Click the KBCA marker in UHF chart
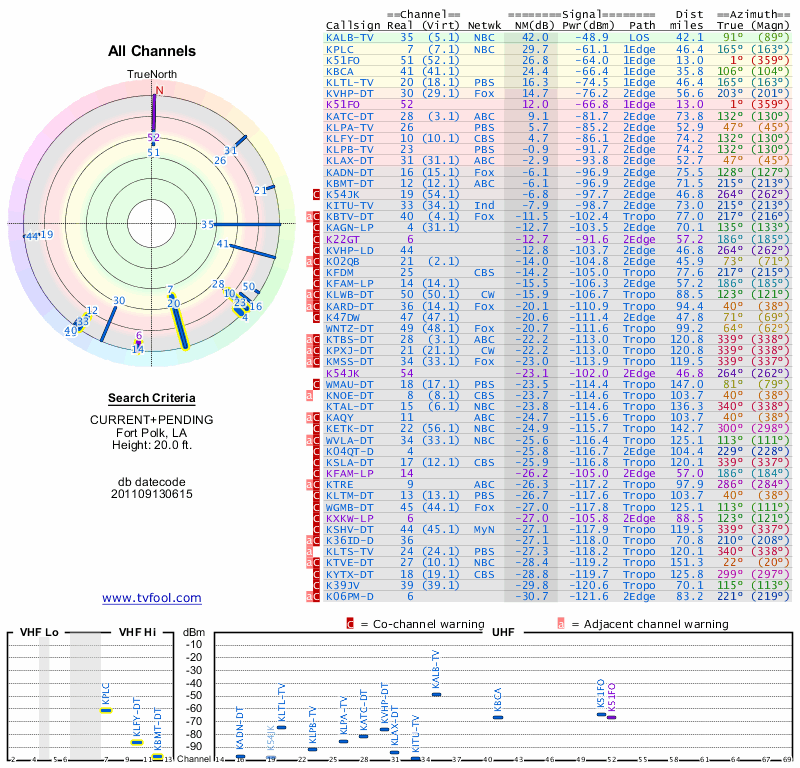 tap(498, 717)
